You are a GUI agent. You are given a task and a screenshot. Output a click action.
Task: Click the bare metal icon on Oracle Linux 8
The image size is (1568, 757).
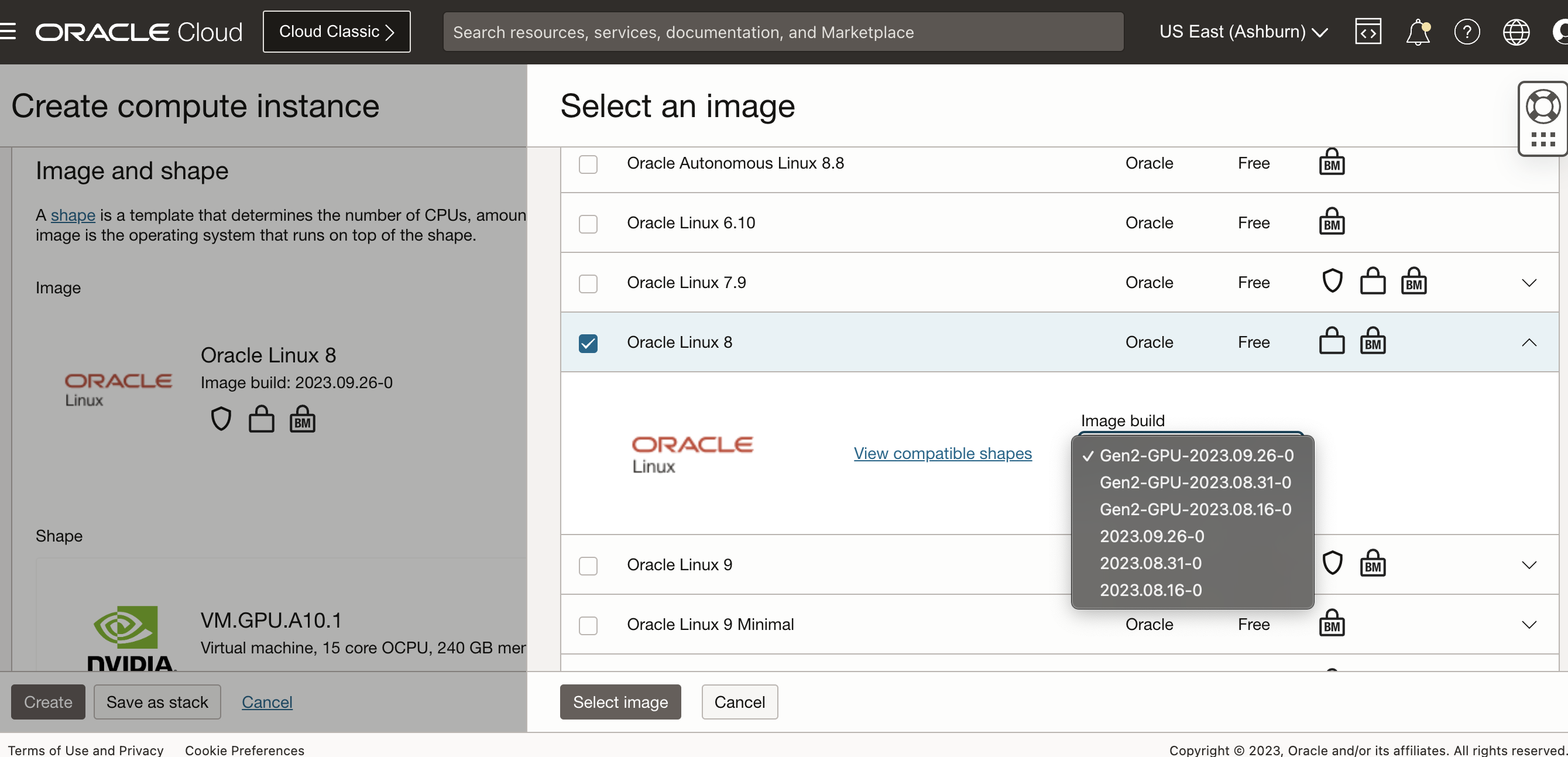pyautogui.click(x=1373, y=341)
